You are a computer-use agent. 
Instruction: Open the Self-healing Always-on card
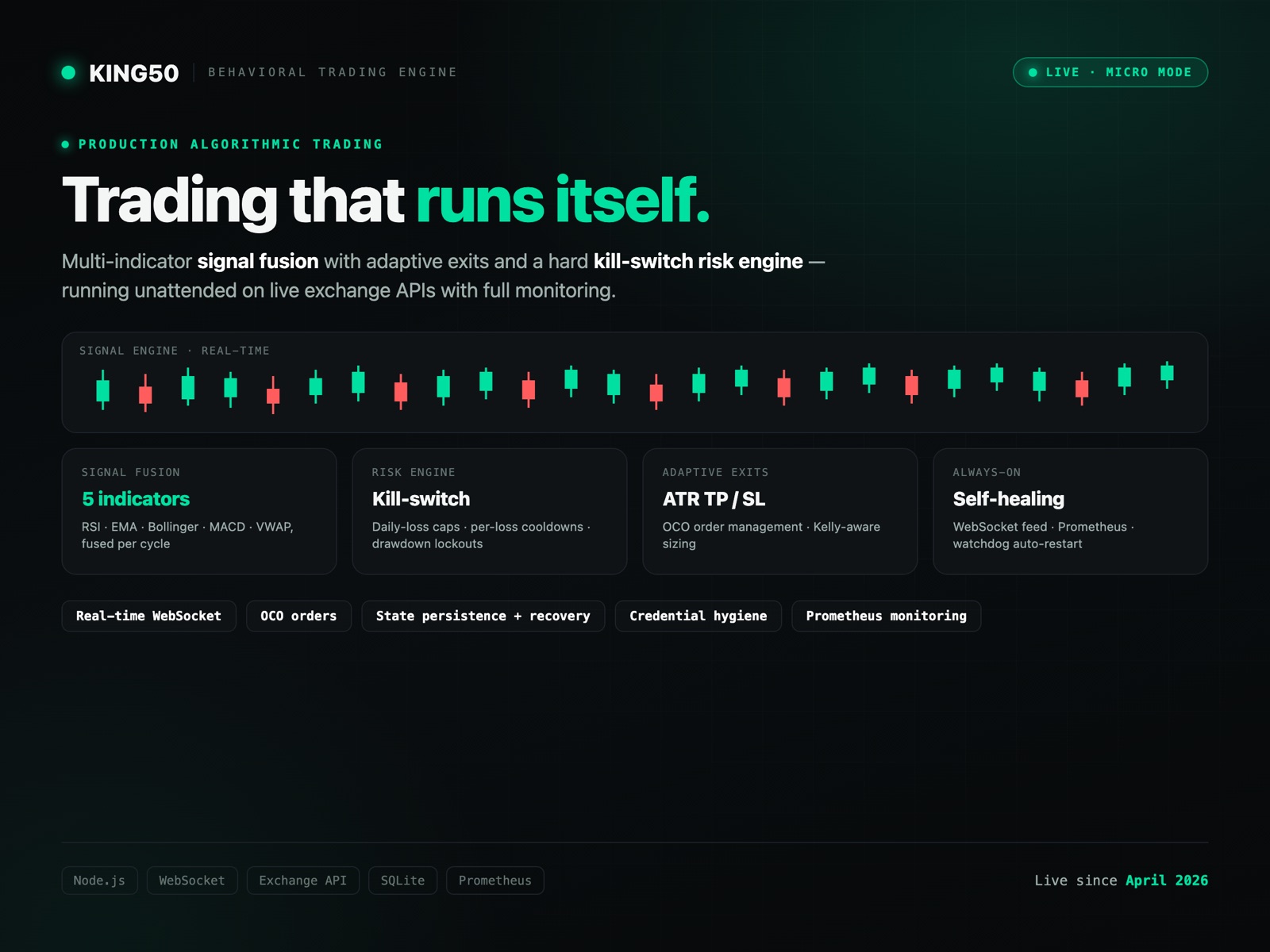[x=1071, y=511]
